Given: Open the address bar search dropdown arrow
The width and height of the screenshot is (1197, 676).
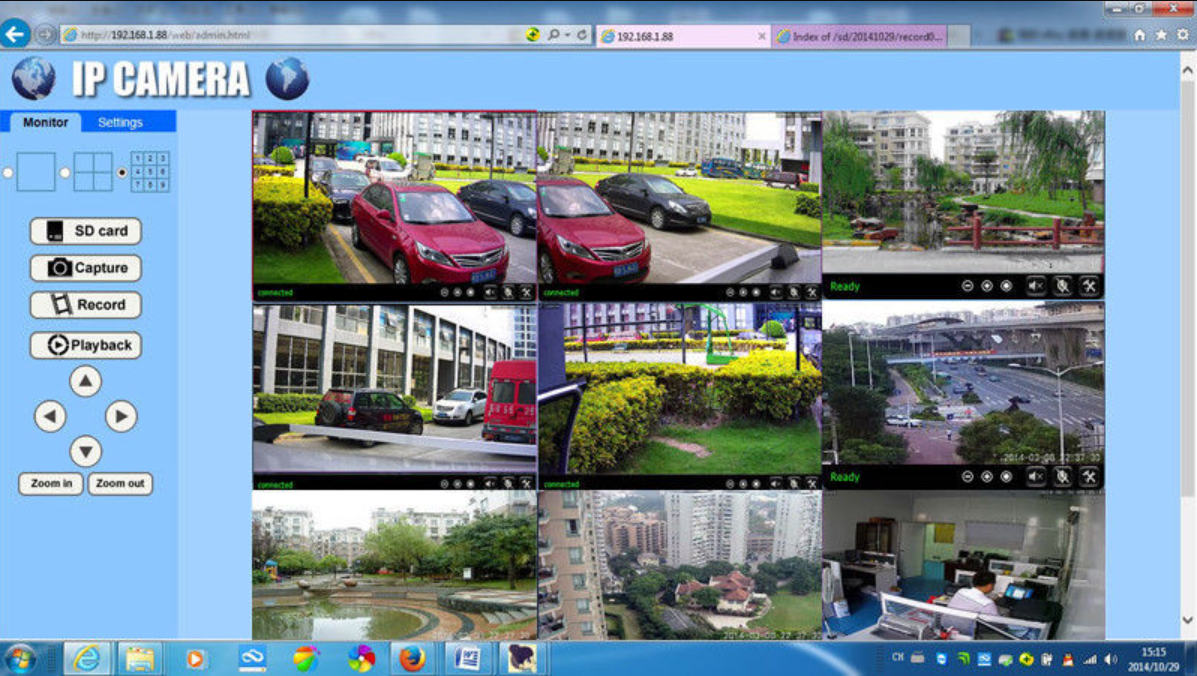Looking at the screenshot, I should click(x=567, y=35).
